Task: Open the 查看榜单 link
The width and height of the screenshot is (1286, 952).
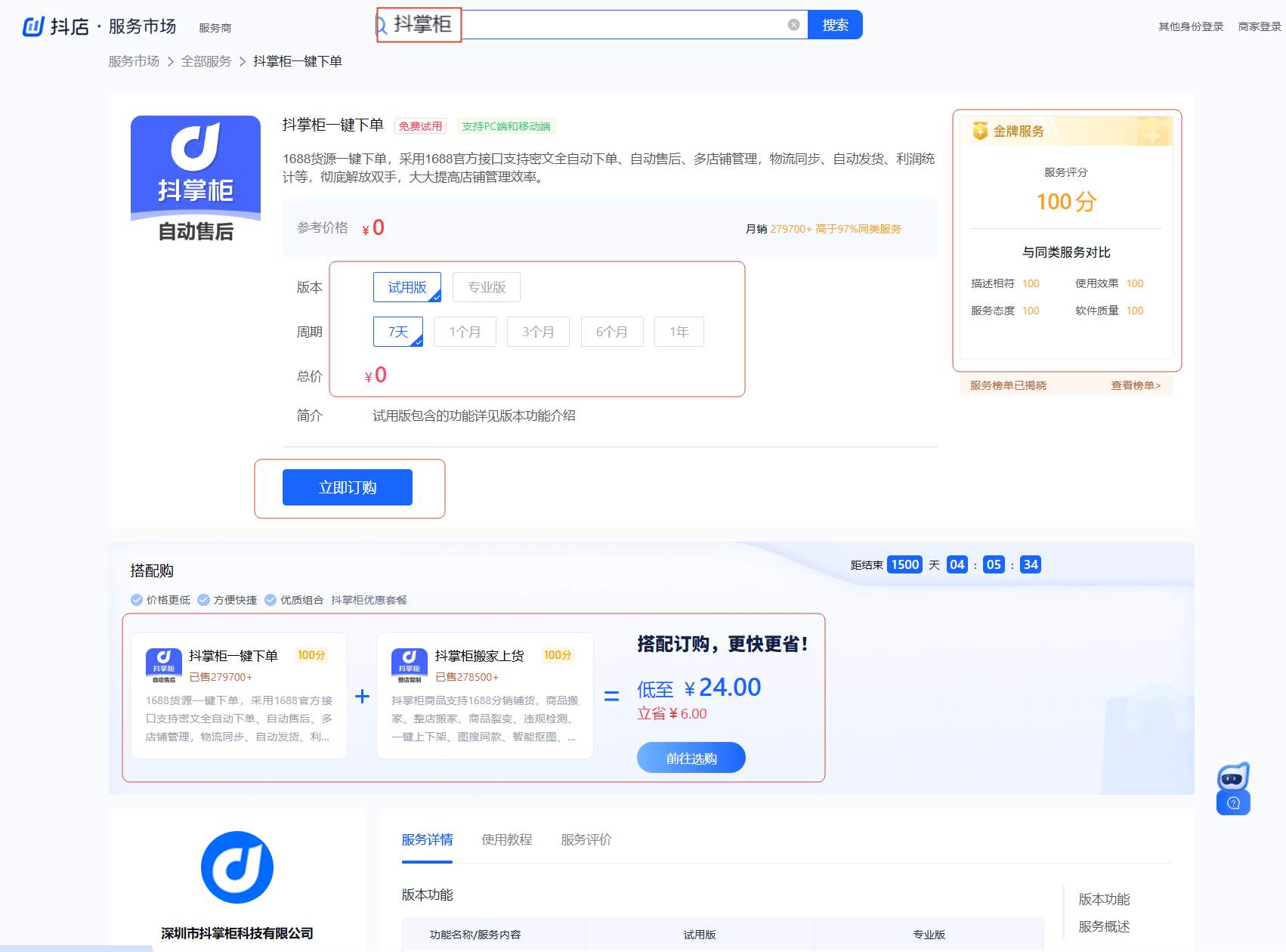Action: (x=1136, y=385)
